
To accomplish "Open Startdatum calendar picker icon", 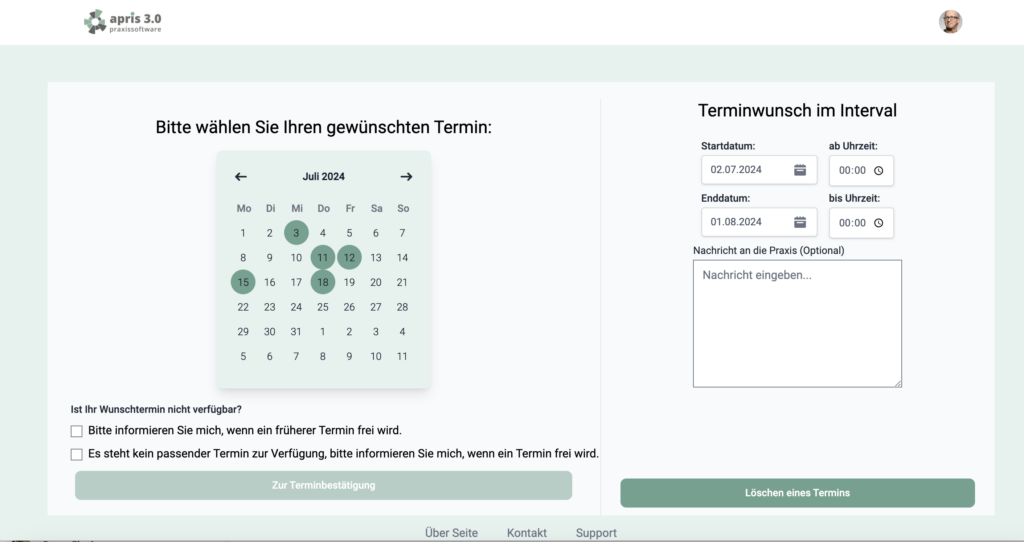I will 800,170.
